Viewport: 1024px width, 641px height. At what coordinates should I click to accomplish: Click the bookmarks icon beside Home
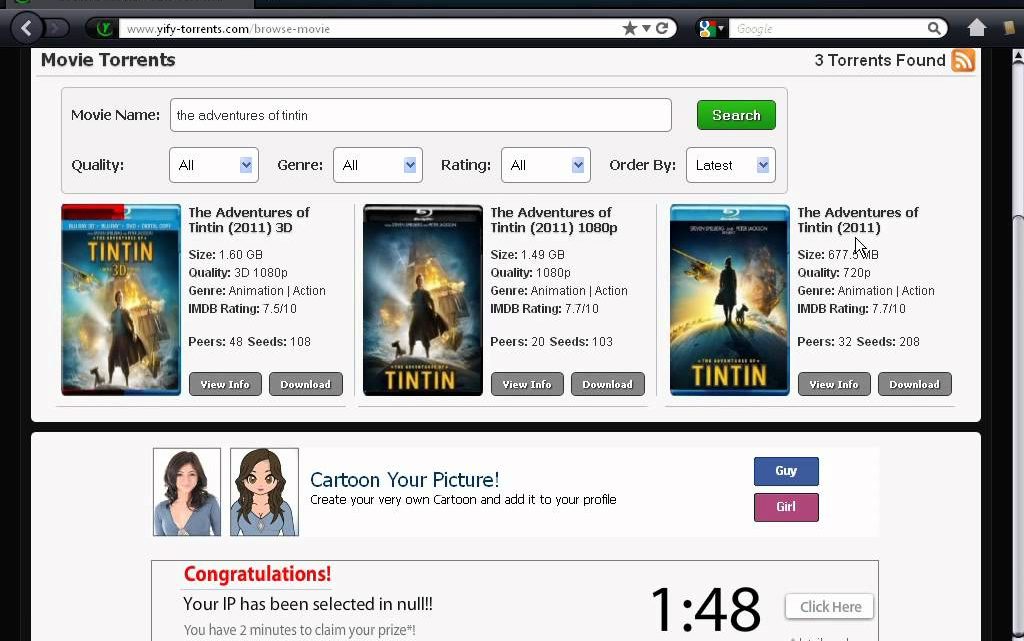(1010, 27)
